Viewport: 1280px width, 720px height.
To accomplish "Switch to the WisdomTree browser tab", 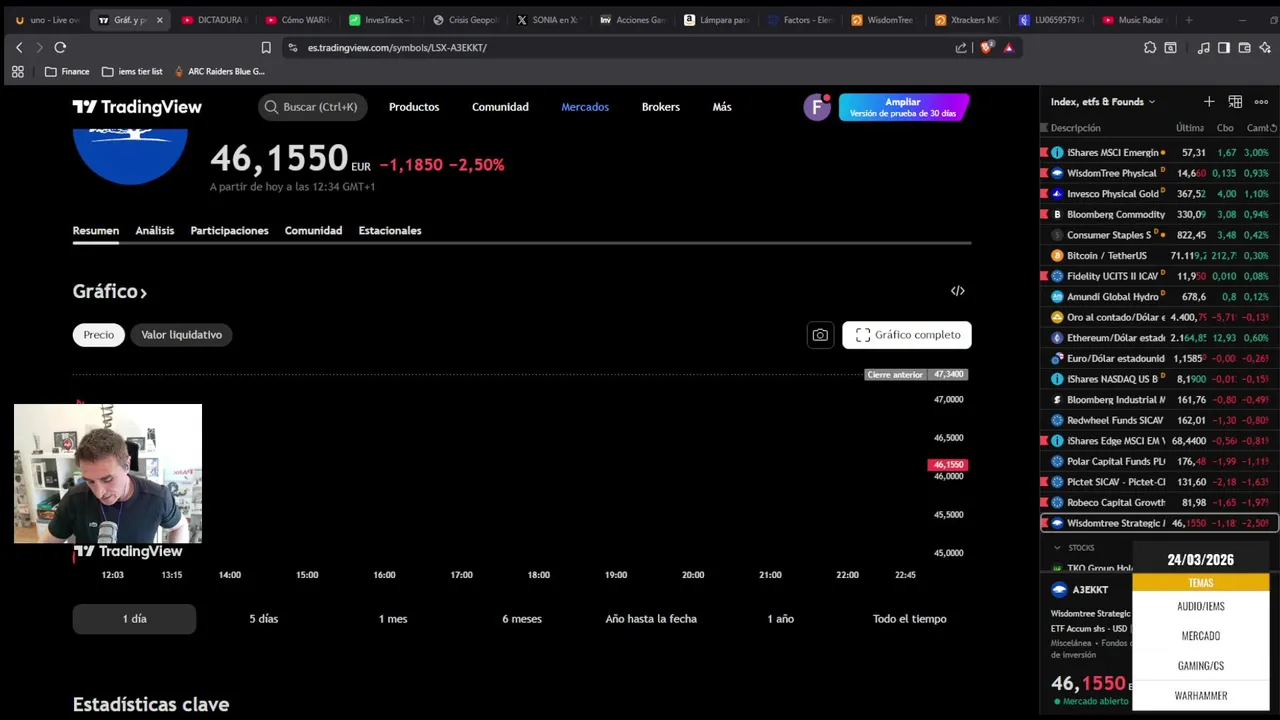I will click(x=883, y=20).
